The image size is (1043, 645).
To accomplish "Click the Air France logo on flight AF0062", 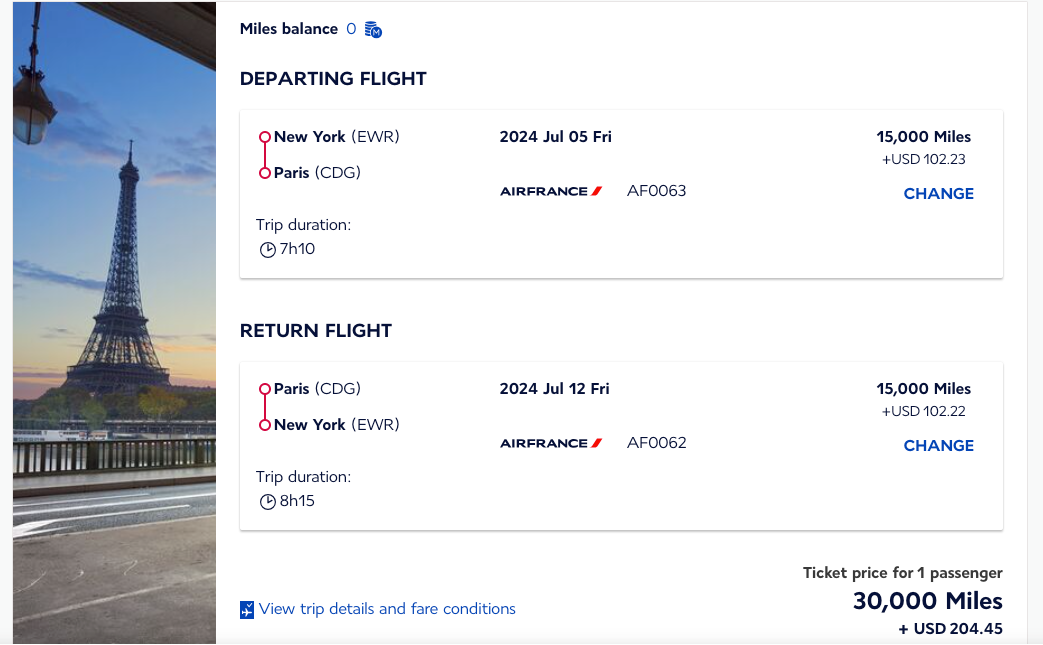I will click(551, 442).
